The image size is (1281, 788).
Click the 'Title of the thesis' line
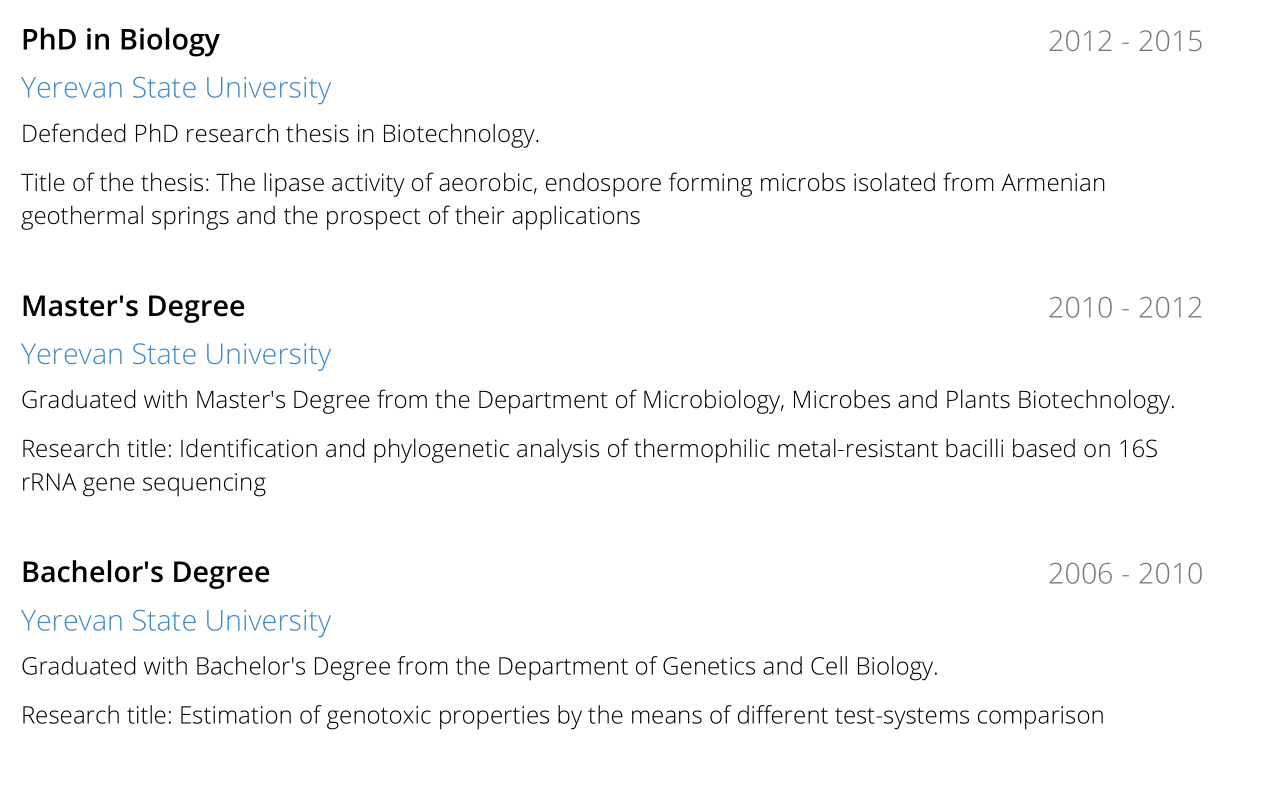click(563, 183)
